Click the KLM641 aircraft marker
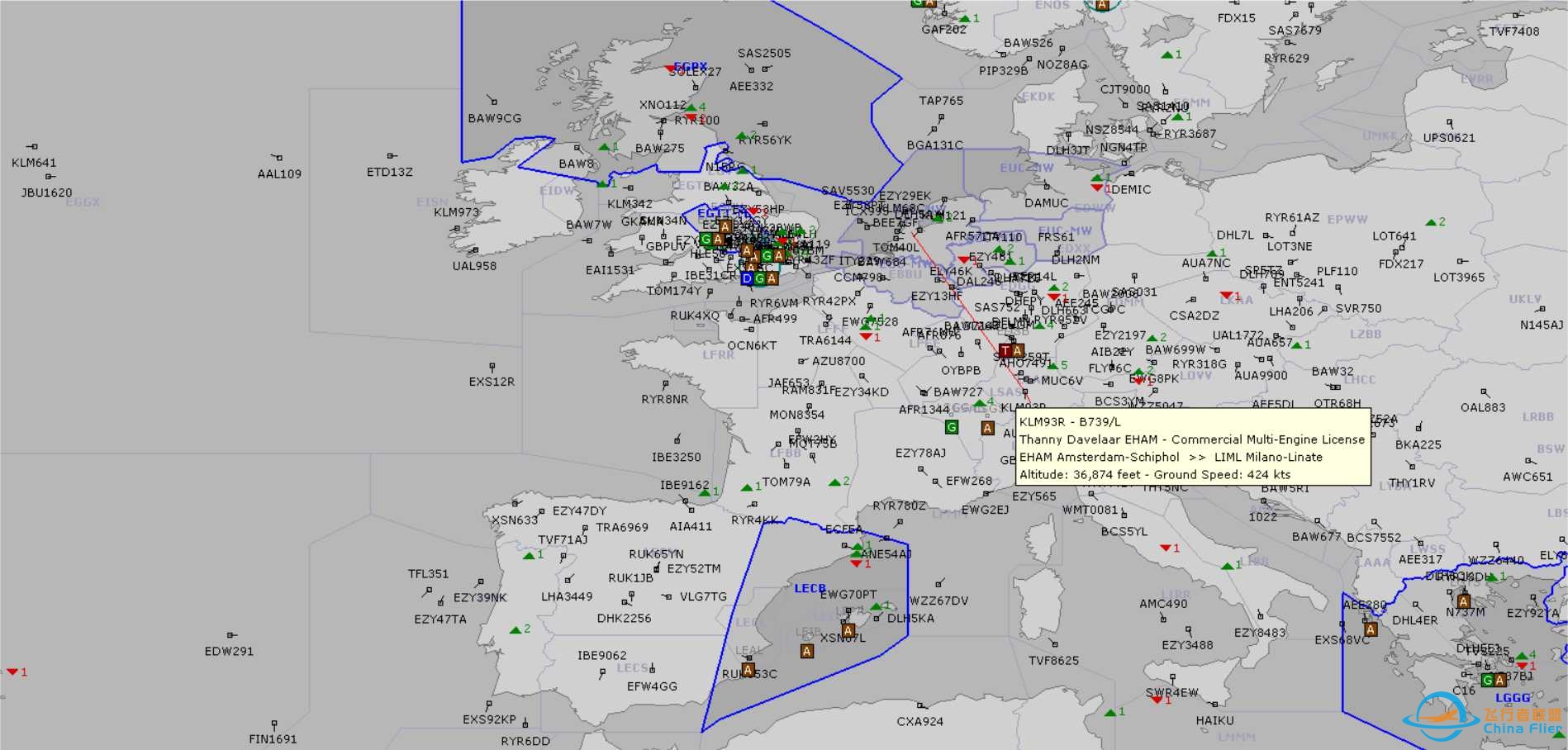 pyautogui.click(x=33, y=147)
